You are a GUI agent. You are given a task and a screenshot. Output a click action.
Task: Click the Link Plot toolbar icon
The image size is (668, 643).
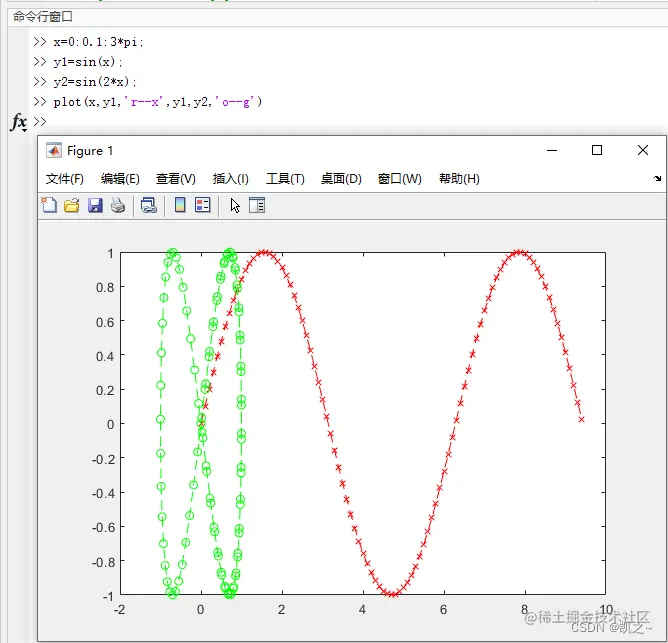pyautogui.click(x=149, y=205)
